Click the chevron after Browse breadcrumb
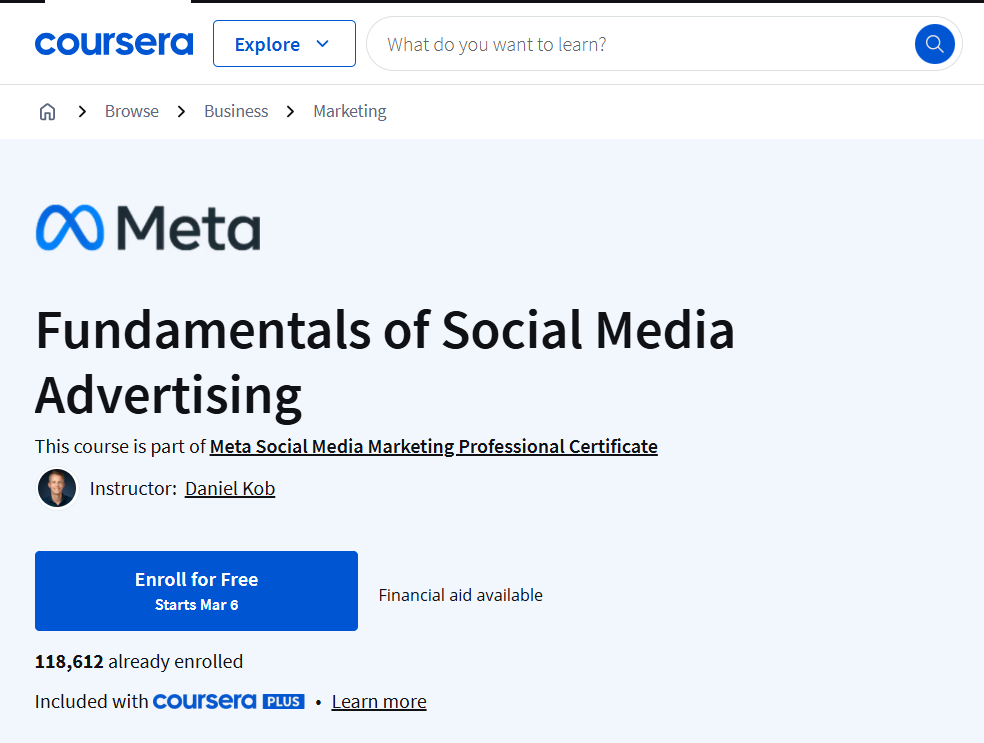Viewport: 984px width, 743px height. point(181,111)
